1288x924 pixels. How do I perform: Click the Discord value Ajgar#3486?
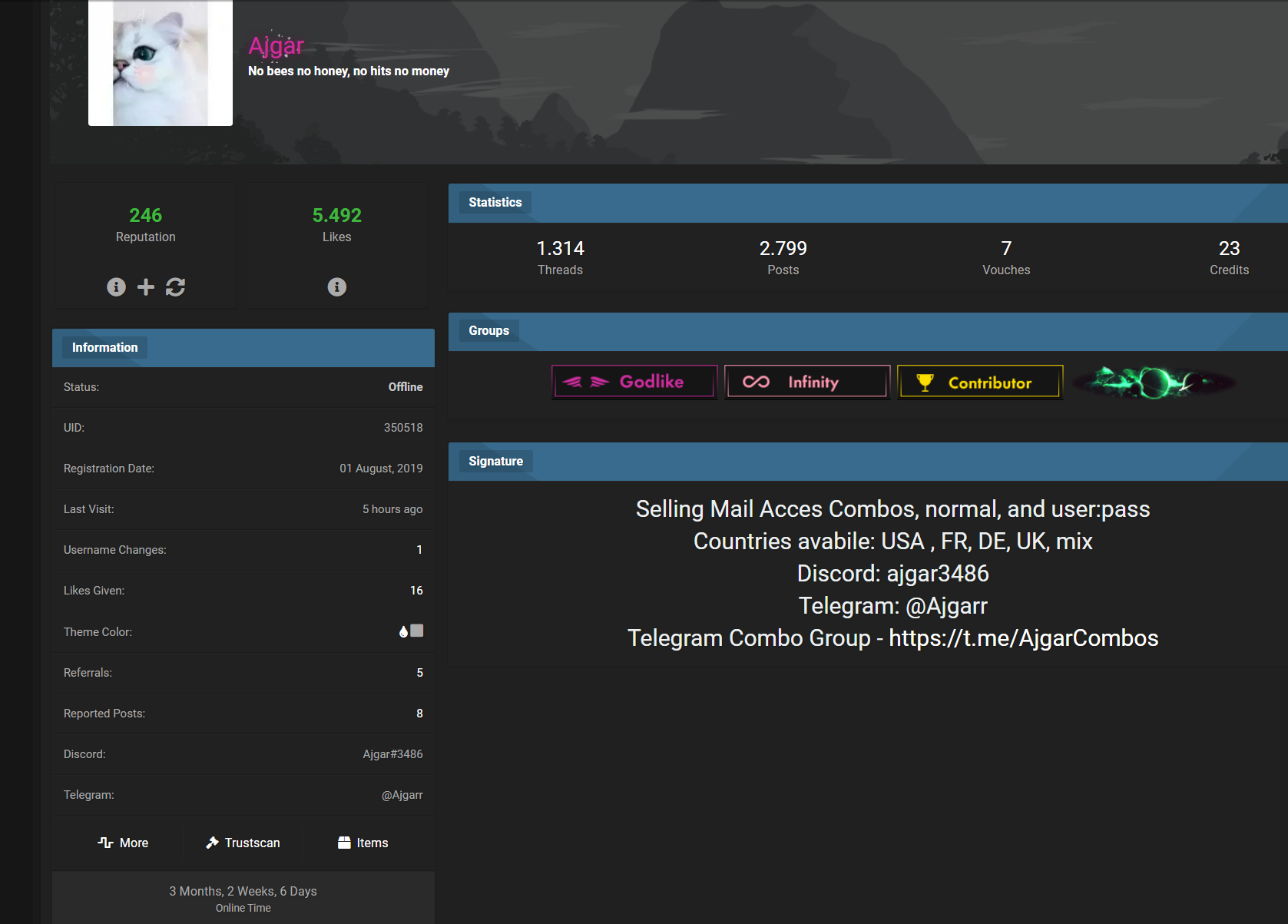392,754
